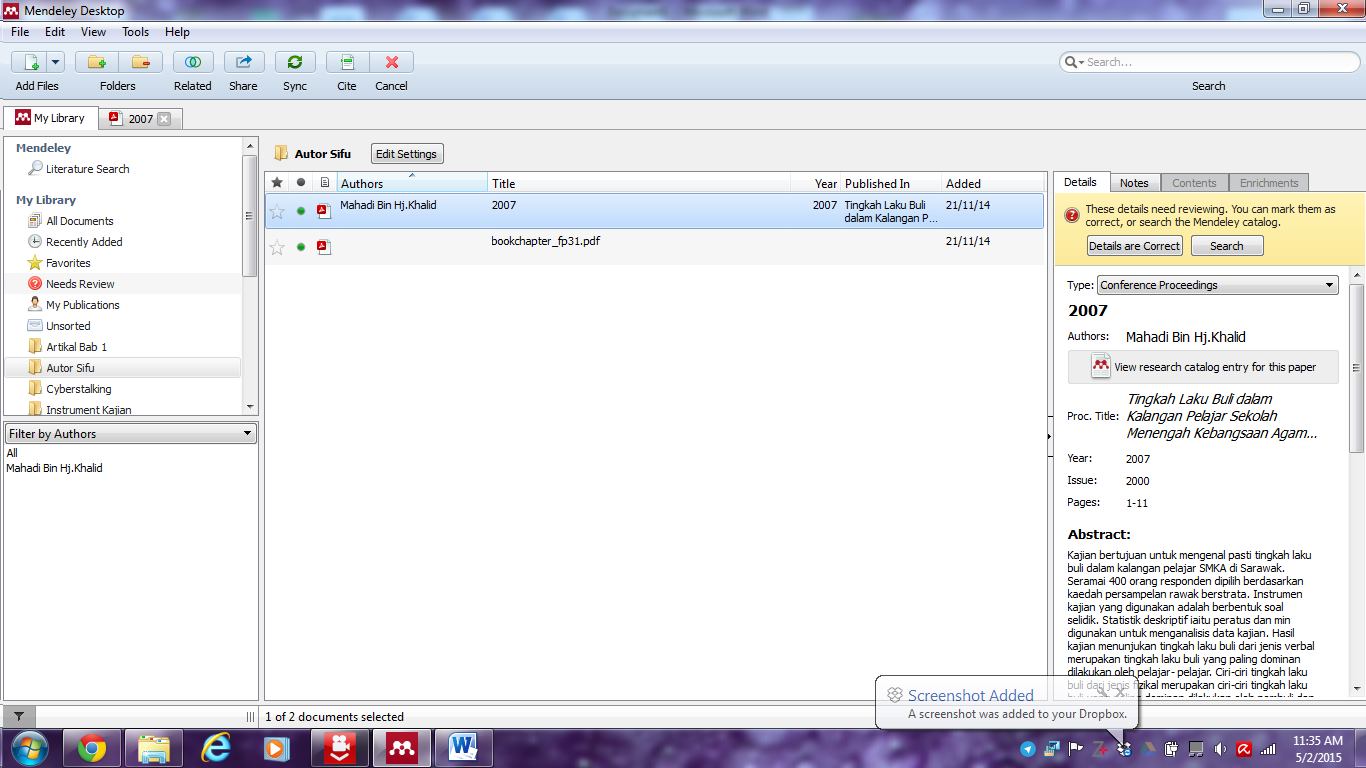Sort by the Year column header
1366x768 pixels.
pos(815,183)
